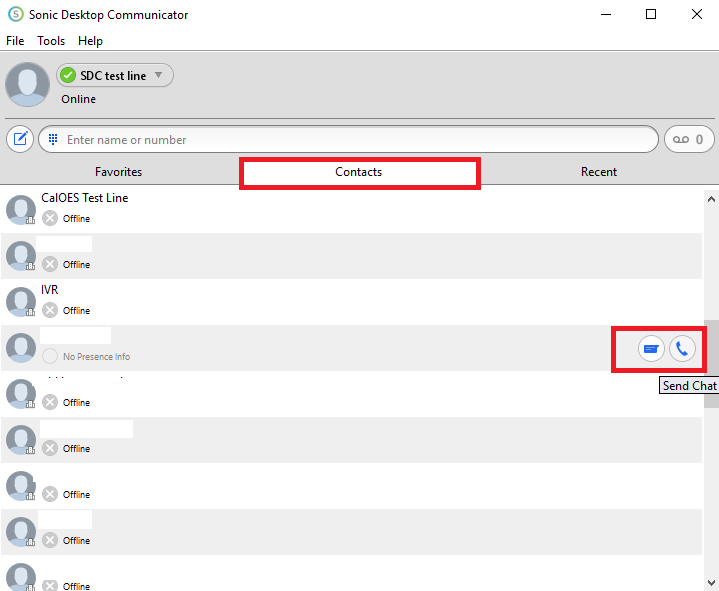Click the new message compose icon
719x591 pixels.
tap(20, 139)
